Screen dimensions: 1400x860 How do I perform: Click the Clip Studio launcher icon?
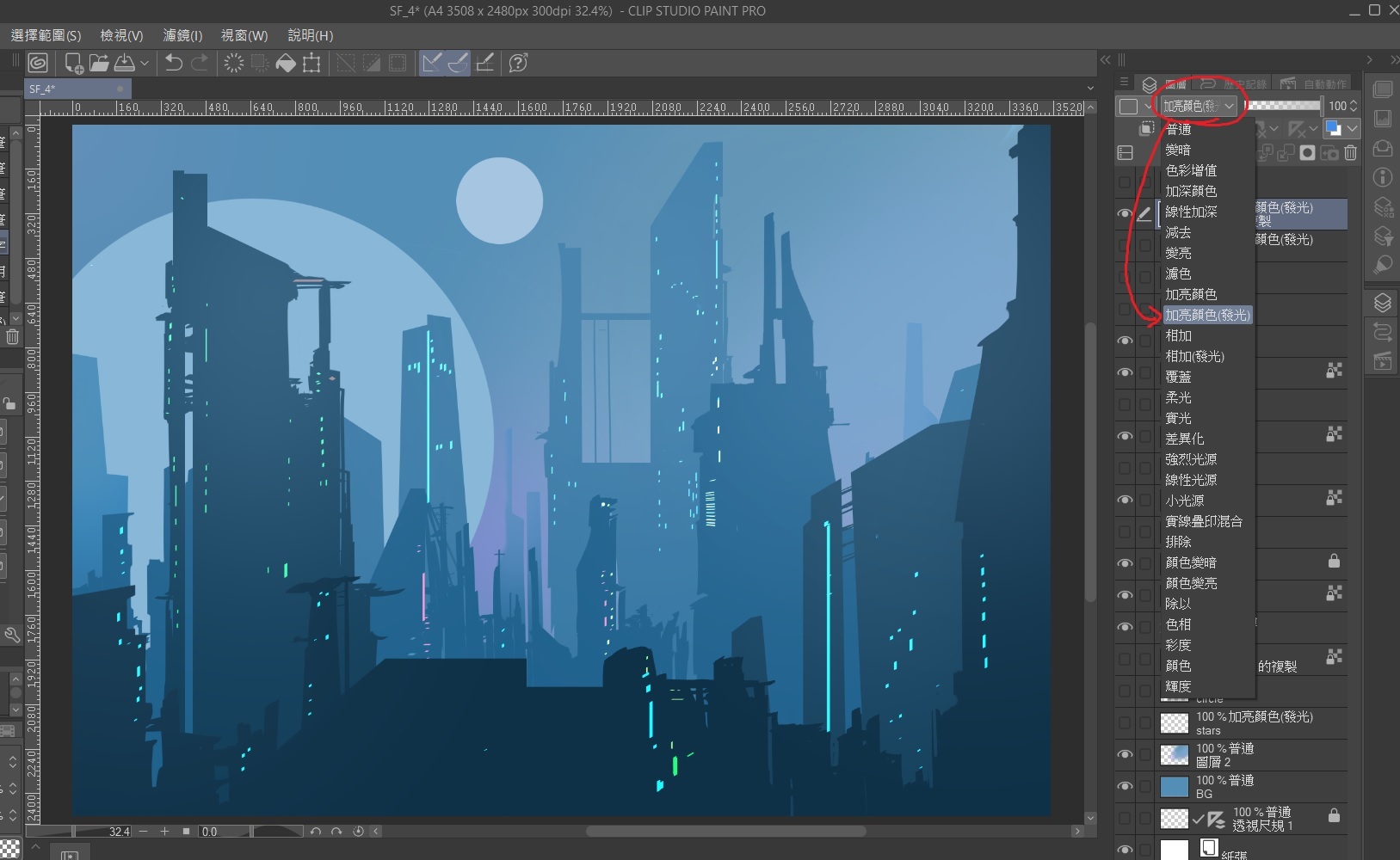click(x=38, y=63)
